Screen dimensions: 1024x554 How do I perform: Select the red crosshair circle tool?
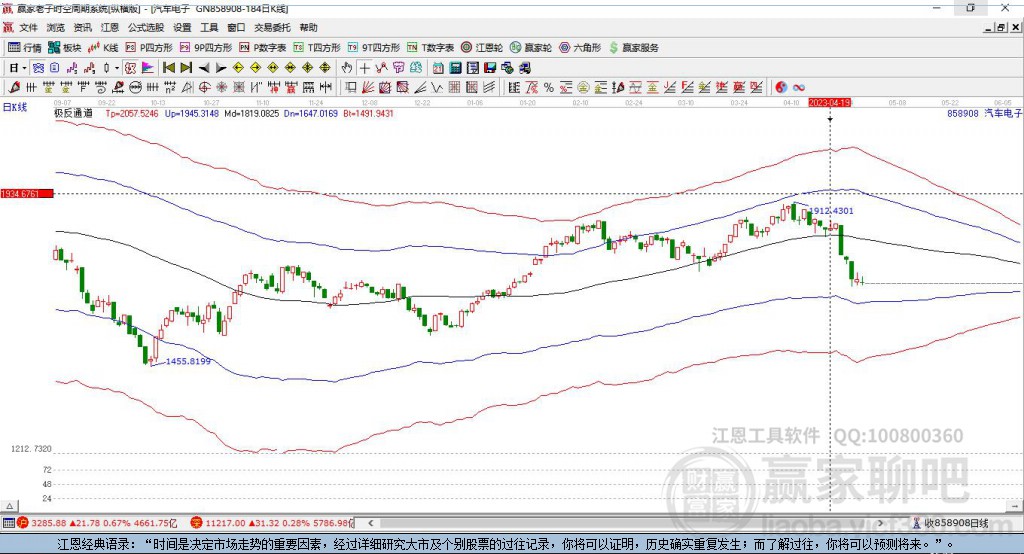click(204, 88)
